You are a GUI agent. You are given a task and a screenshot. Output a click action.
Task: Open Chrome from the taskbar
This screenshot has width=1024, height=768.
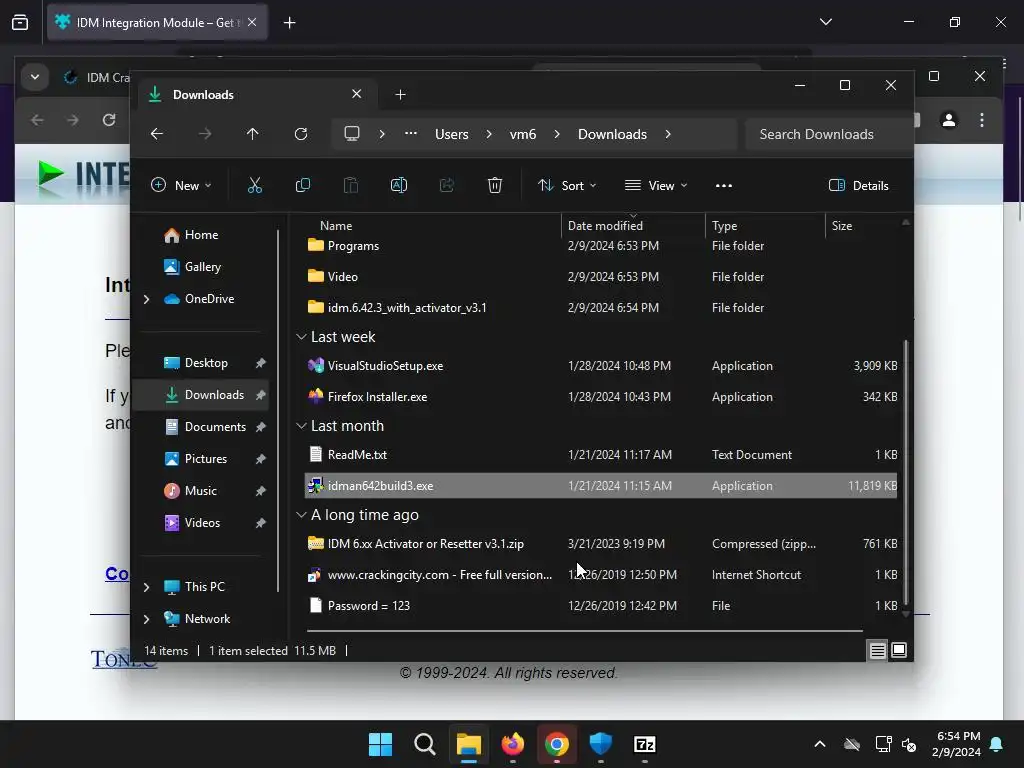click(556, 744)
